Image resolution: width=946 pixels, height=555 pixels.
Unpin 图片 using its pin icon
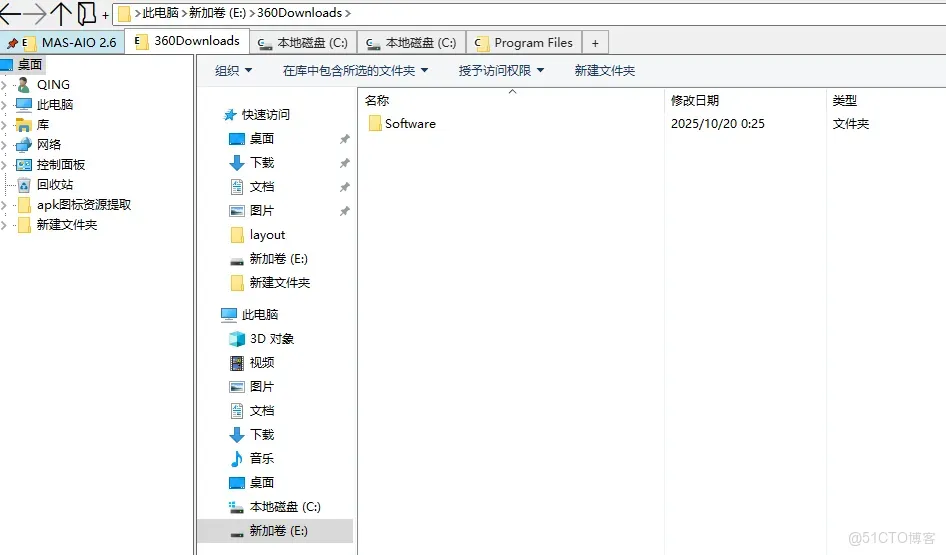click(x=344, y=212)
